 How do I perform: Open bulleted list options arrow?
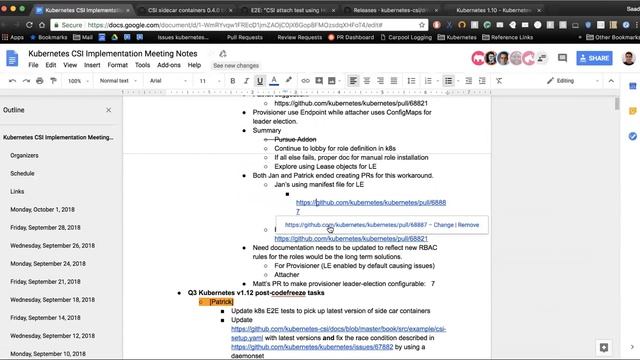(x=458, y=81)
